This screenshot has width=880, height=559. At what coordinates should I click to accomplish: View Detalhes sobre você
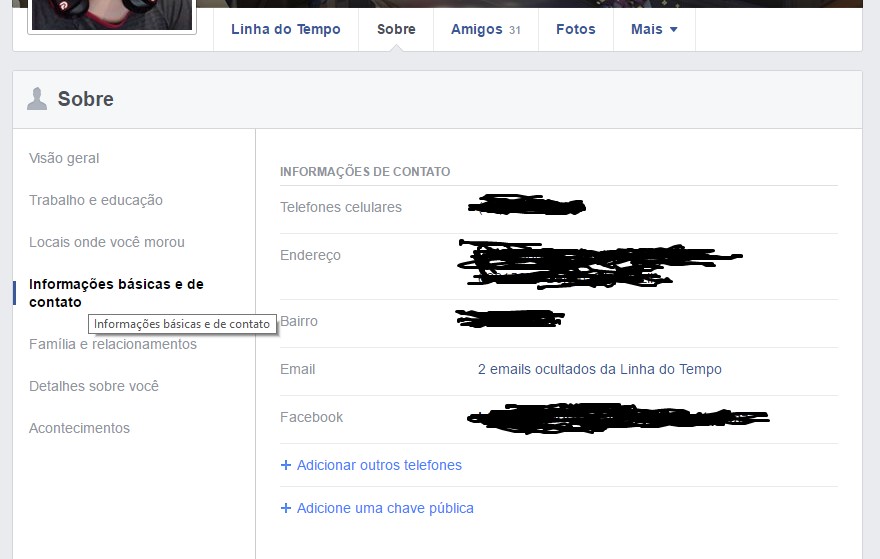94,386
